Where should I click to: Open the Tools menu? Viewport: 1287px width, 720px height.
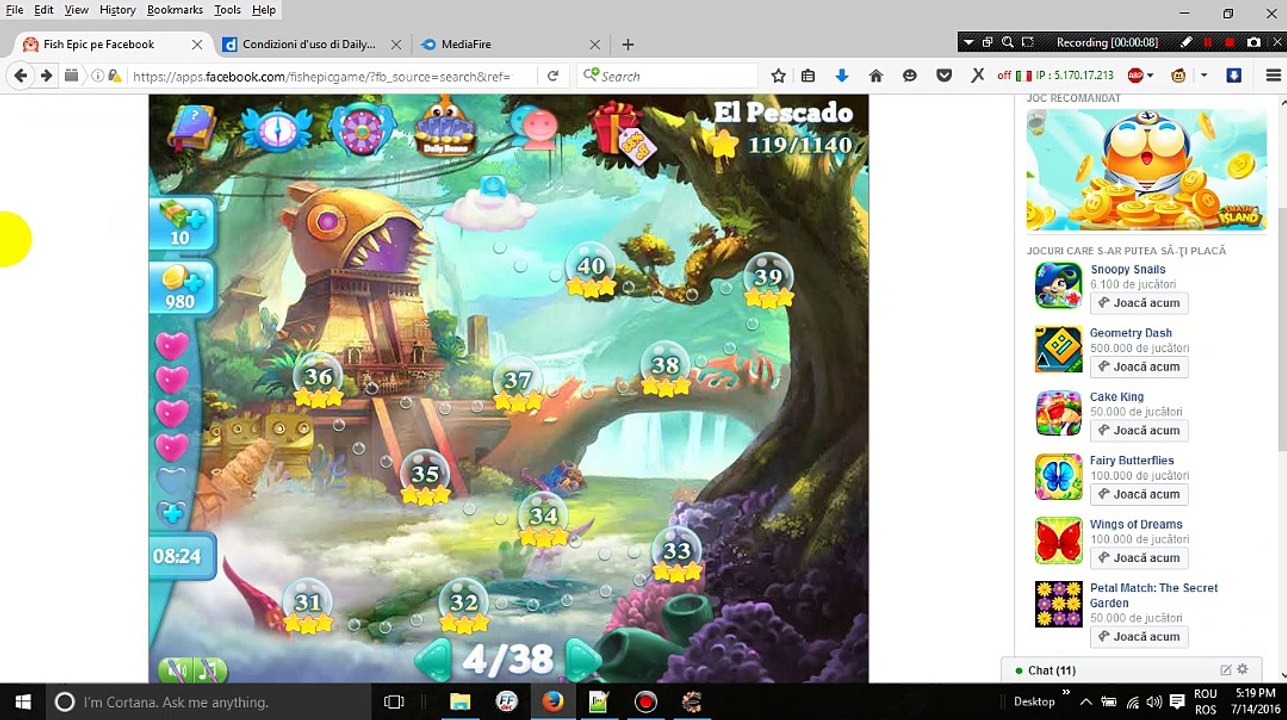(x=228, y=10)
